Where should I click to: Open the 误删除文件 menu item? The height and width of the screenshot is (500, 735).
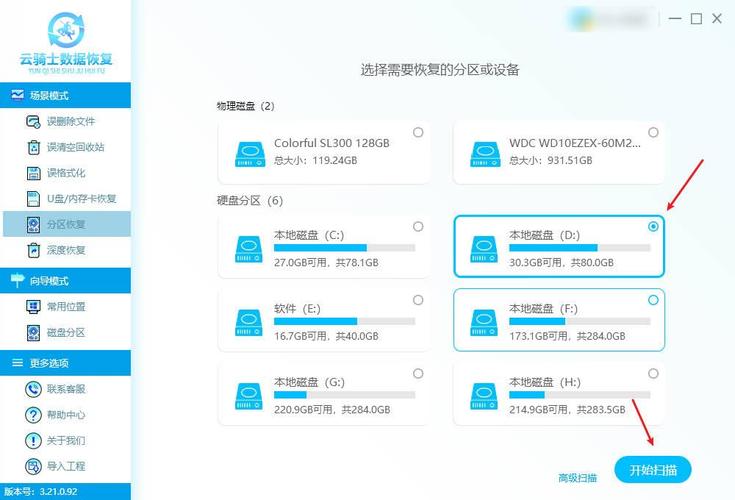(67, 122)
